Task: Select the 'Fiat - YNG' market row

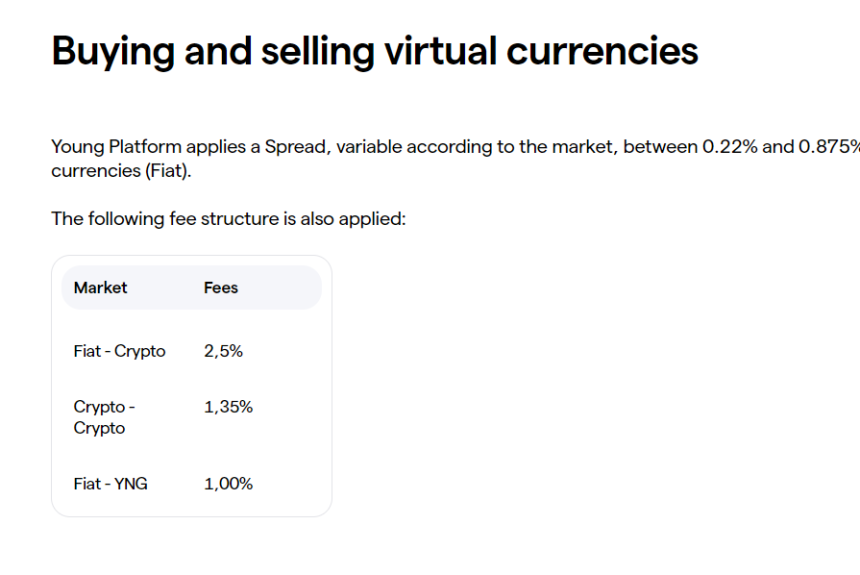Action: (110, 484)
